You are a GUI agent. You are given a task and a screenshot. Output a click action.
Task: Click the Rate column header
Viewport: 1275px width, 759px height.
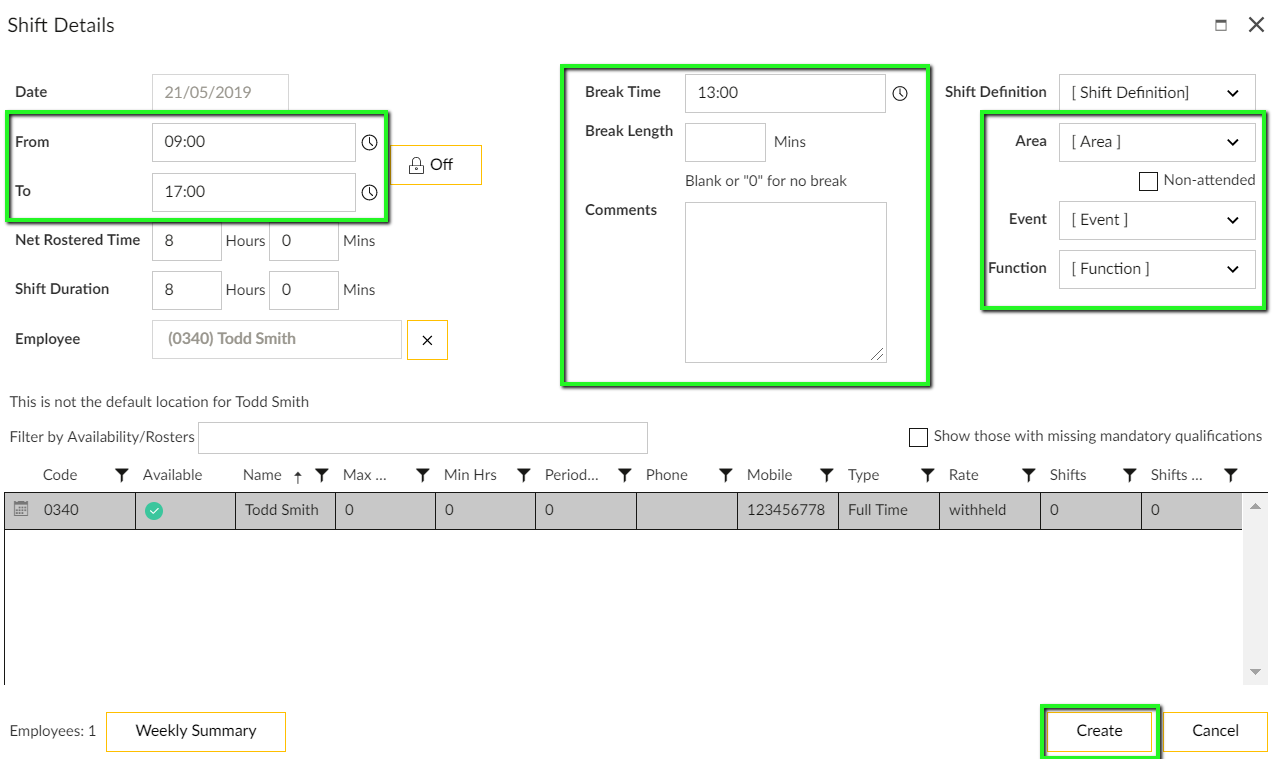[964, 475]
